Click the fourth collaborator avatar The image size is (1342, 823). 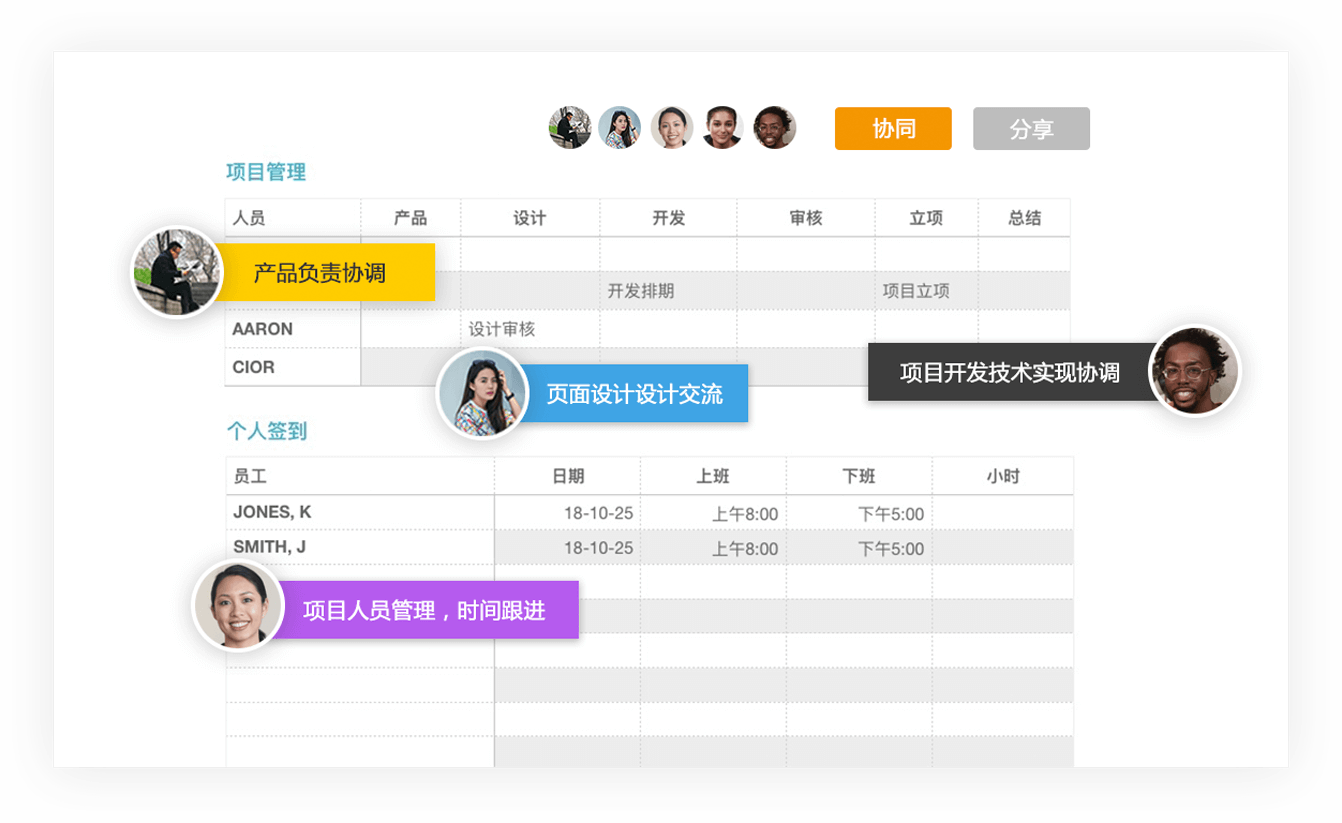coord(723,128)
